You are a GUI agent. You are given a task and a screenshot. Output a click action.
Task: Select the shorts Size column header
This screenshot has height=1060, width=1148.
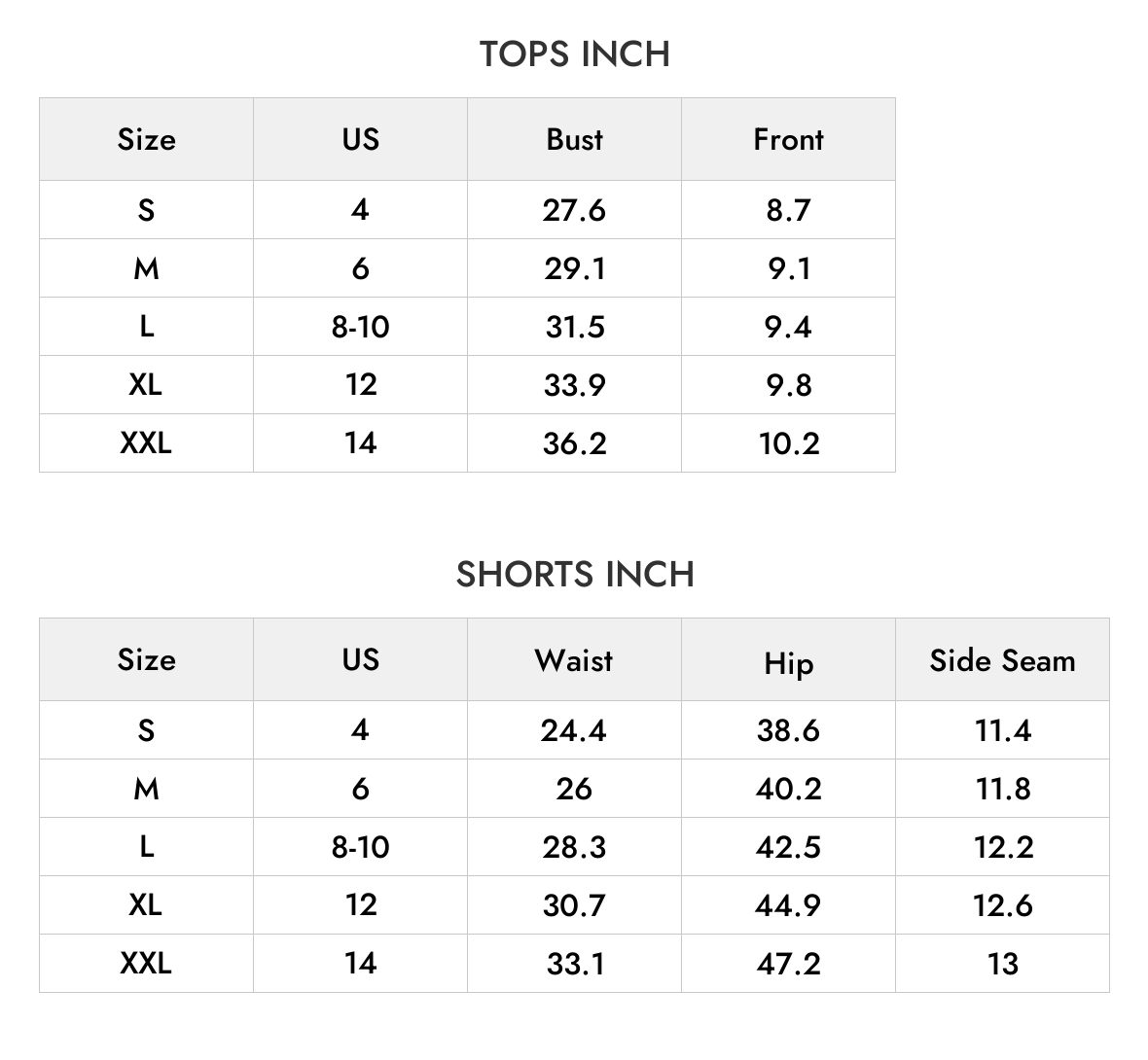(147, 660)
